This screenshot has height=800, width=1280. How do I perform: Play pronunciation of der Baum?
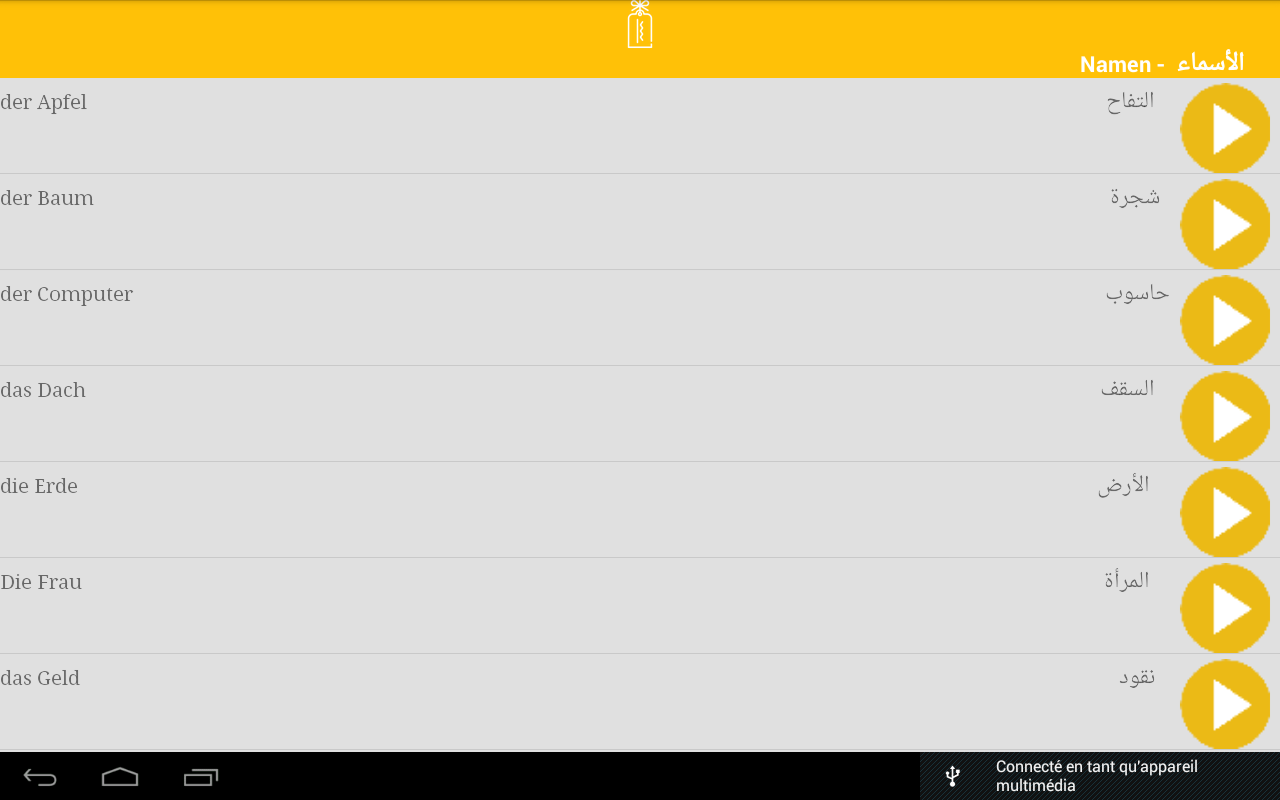tap(1225, 225)
